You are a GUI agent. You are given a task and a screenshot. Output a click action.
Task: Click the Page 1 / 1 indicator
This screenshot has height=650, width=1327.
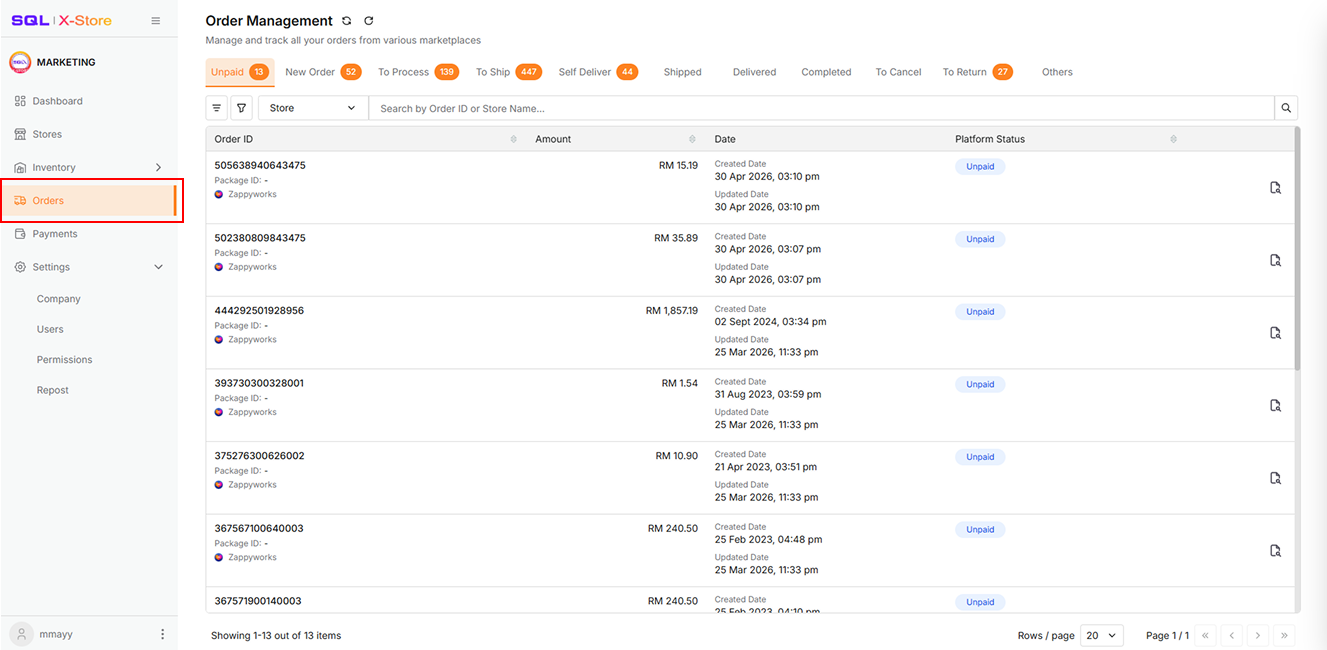tap(1167, 635)
